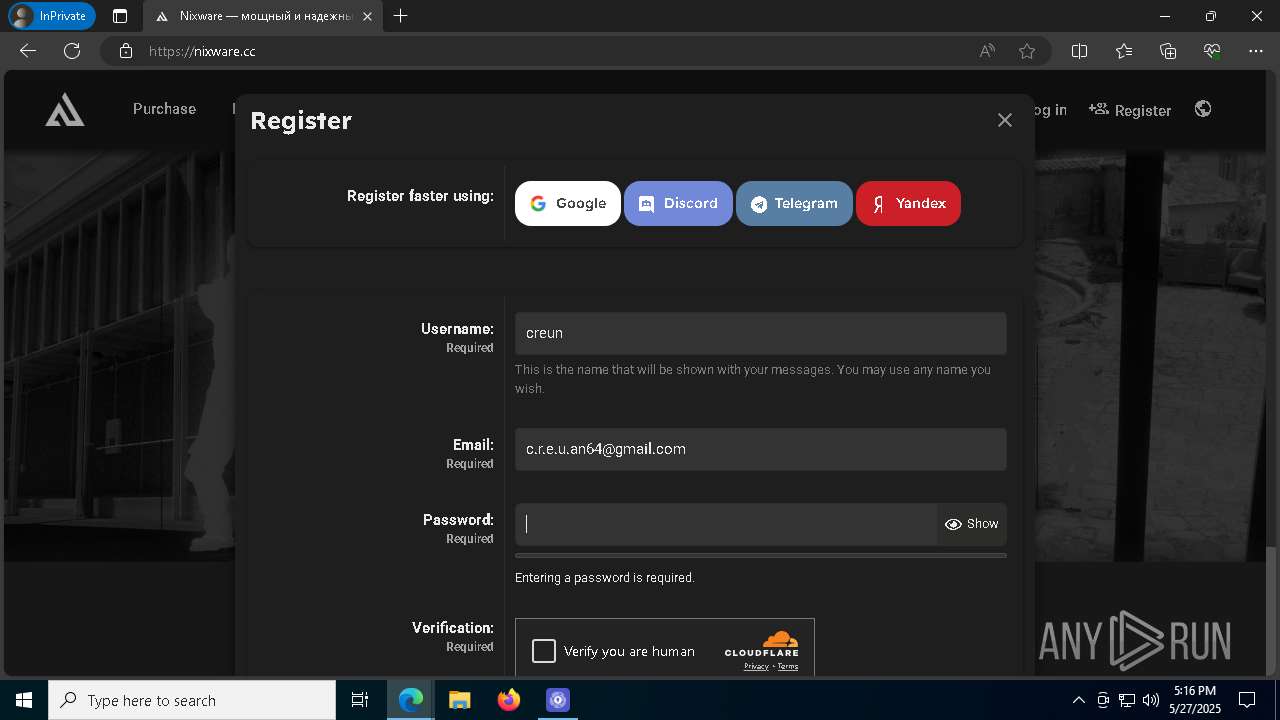Open Task View on the taskbar
Screen dimensions: 1280x720
tap(360, 700)
